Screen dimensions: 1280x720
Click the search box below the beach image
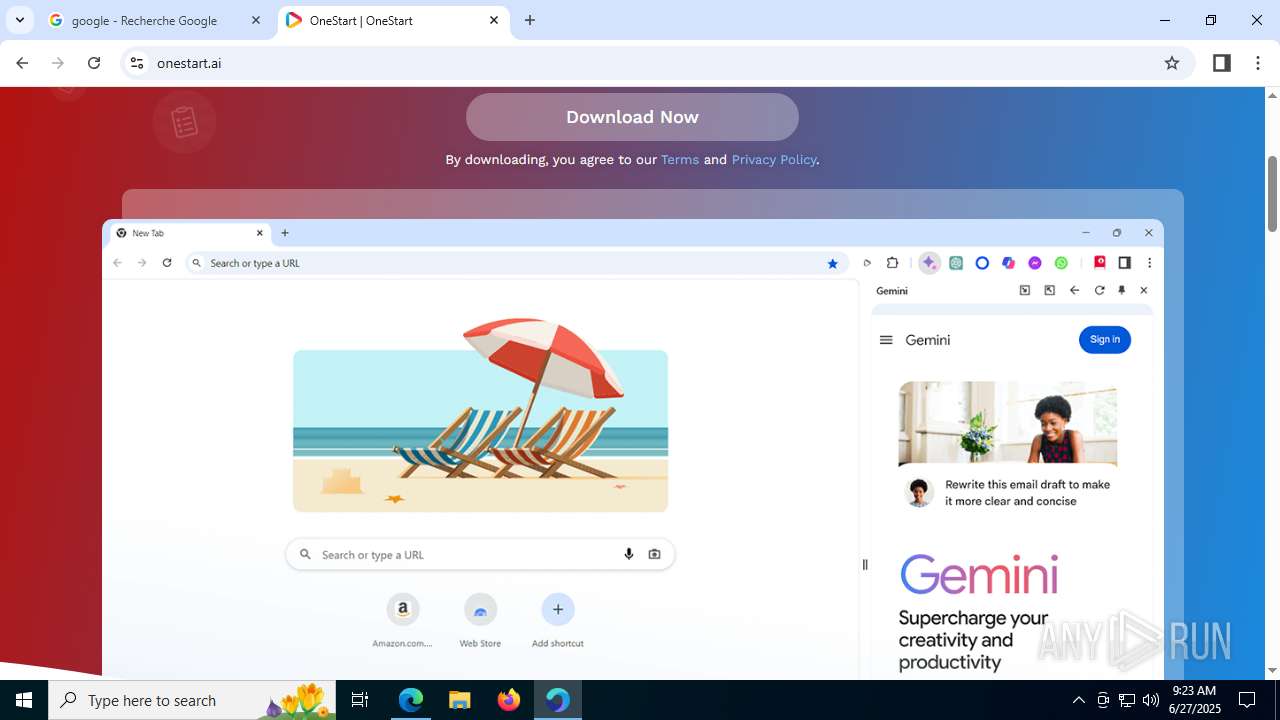click(x=480, y=554)
